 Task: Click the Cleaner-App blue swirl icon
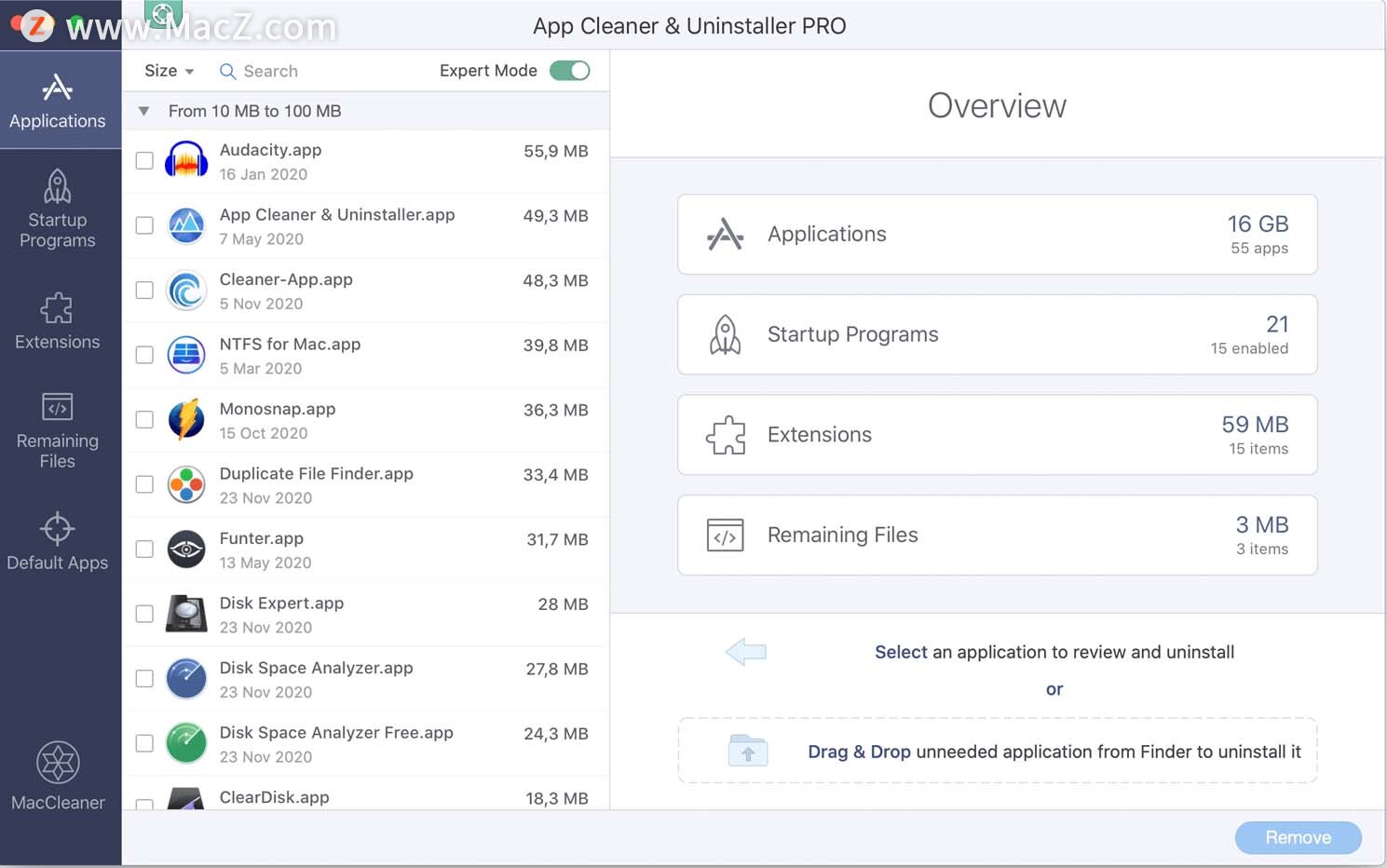coord(186,291)
